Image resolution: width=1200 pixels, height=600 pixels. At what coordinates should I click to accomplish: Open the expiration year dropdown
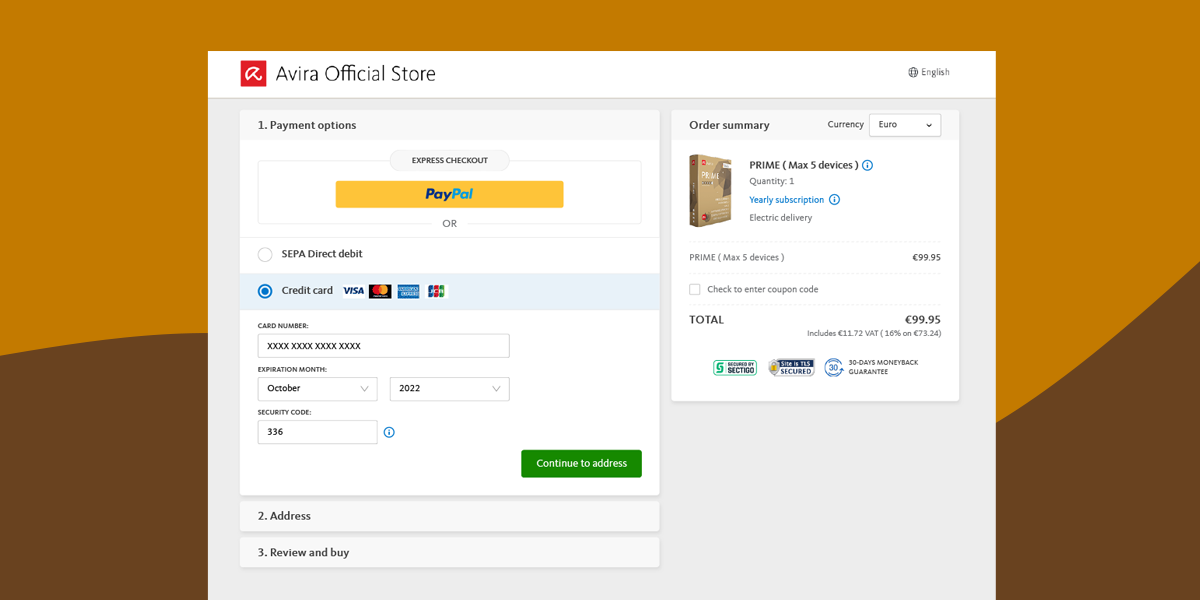pos(449,389)
